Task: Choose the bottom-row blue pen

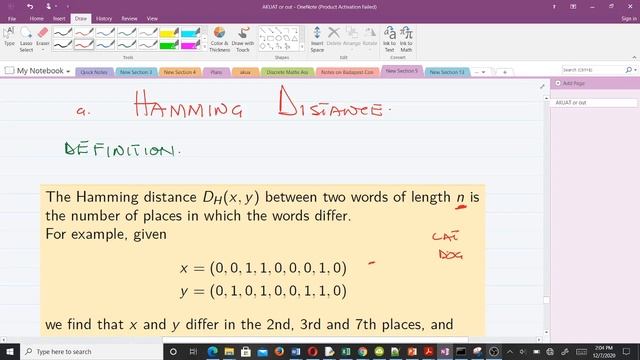Action: (x=105, y=44)
